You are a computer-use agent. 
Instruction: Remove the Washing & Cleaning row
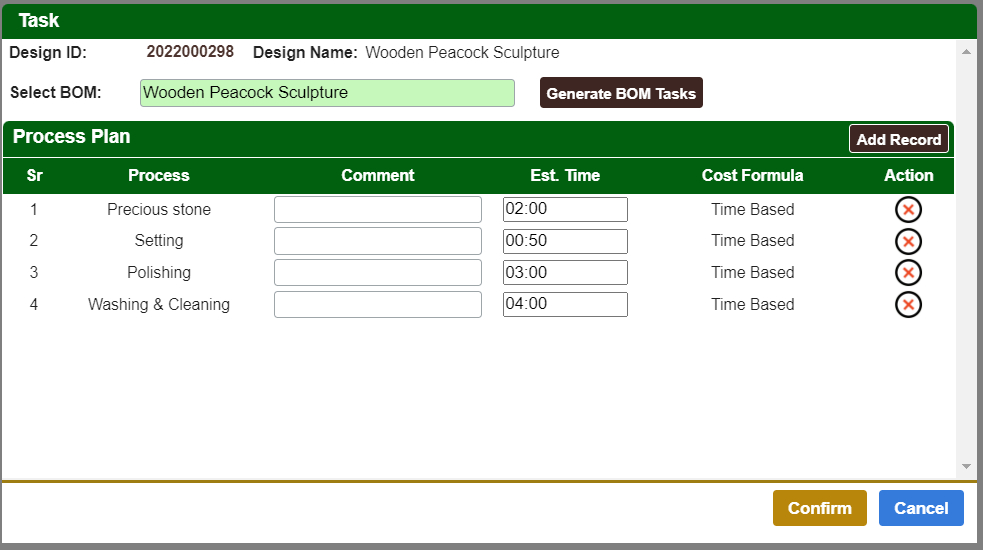click(x=908, y=305)
